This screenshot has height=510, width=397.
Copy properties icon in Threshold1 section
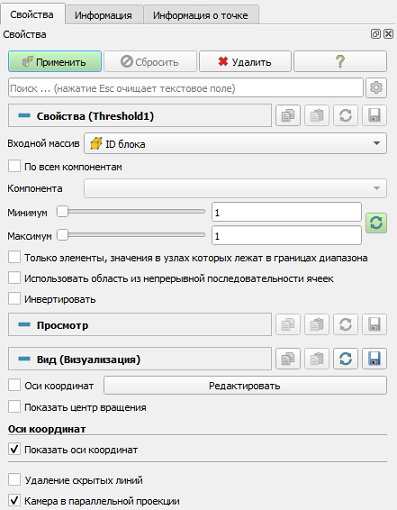288,116
